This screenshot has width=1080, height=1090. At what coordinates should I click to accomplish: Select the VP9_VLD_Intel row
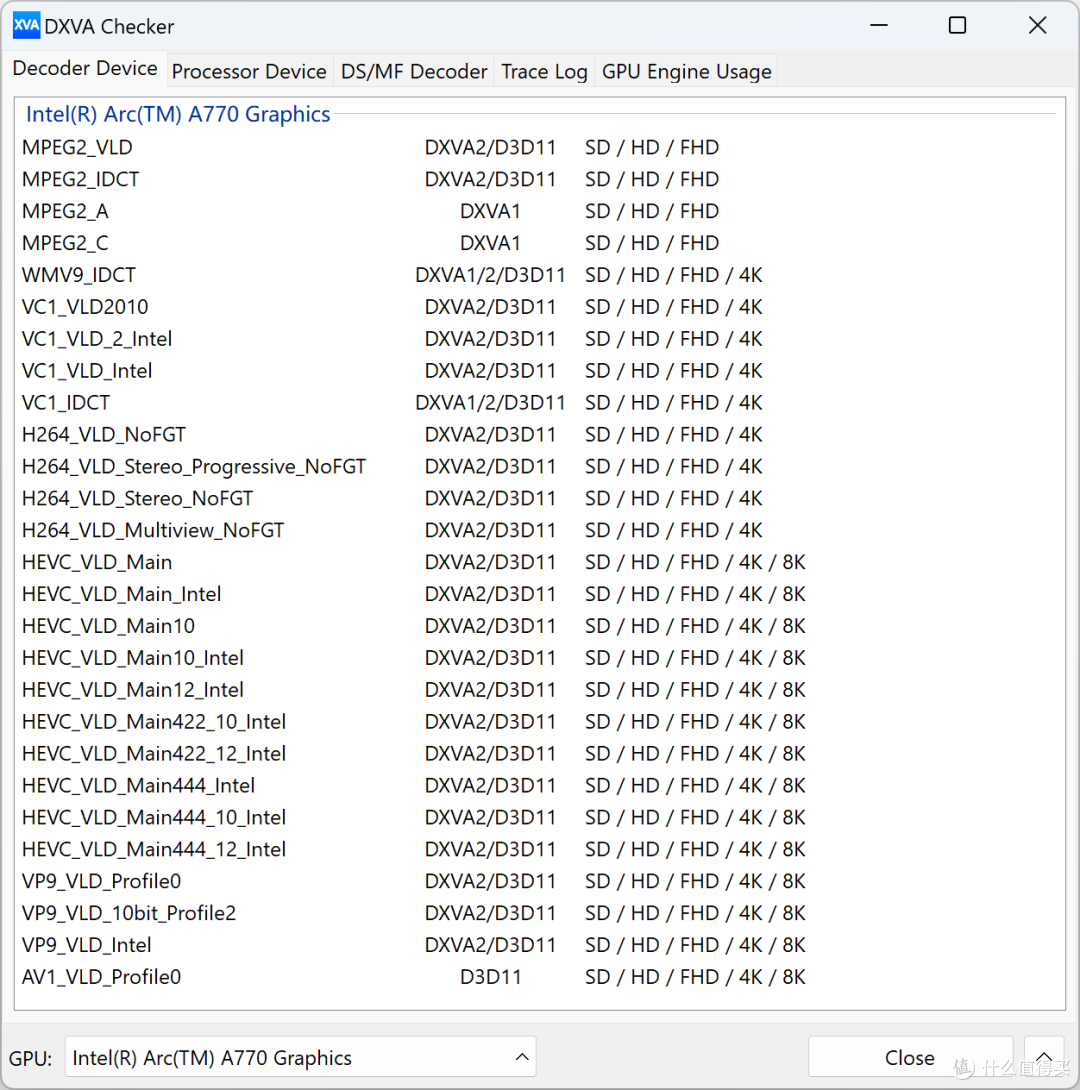pyautogui.click(x=539, y=946)
